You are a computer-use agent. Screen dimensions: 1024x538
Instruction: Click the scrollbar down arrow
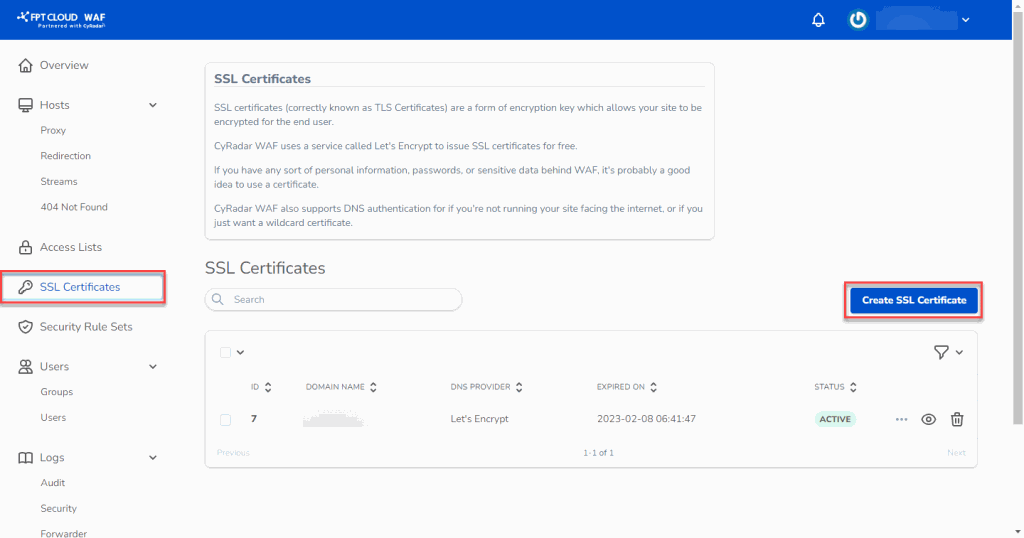tap(1017, 532)
